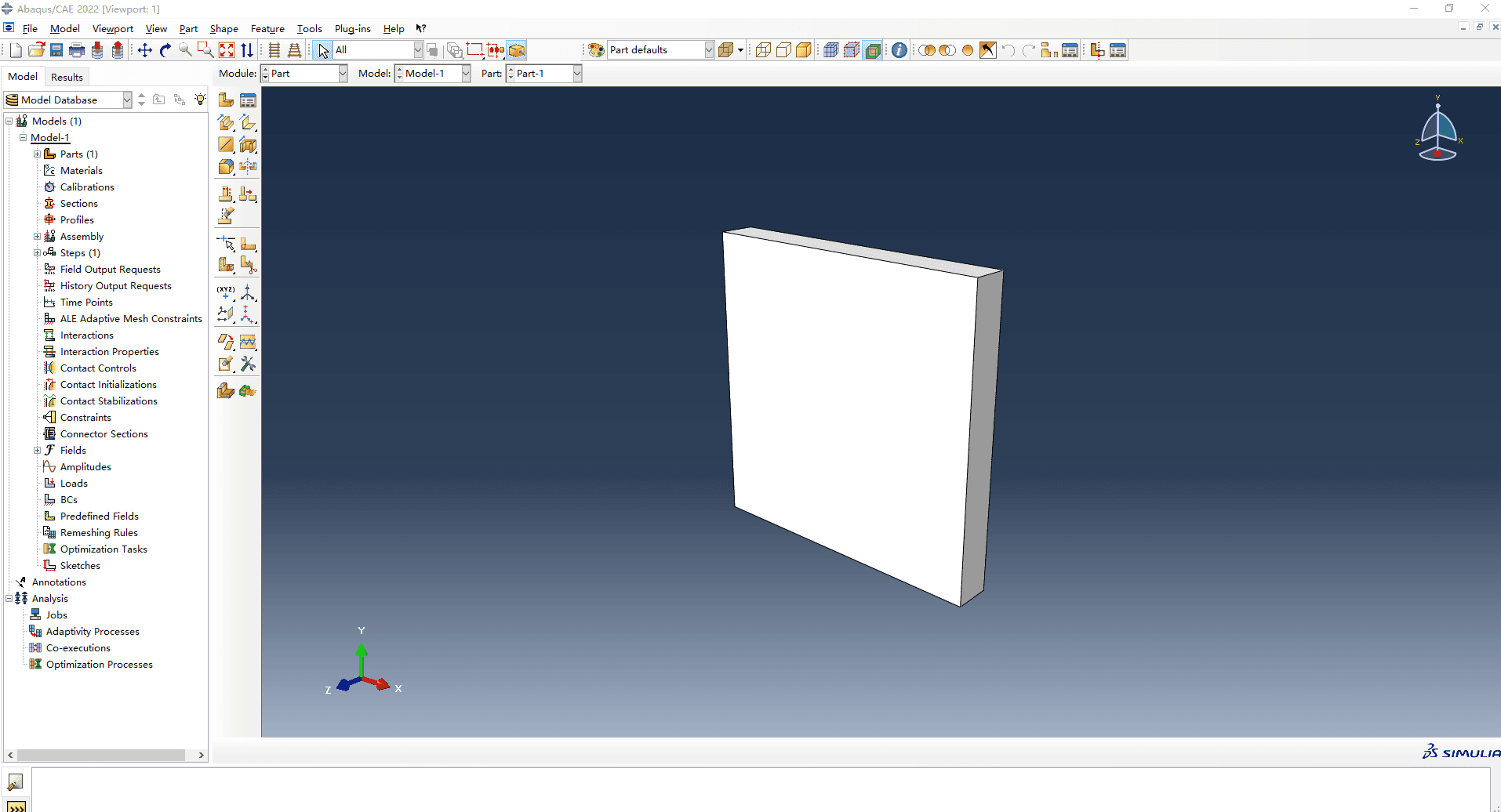1501x812 pixels.
Task: Open the Part Manager
Action: pos(248,100)
